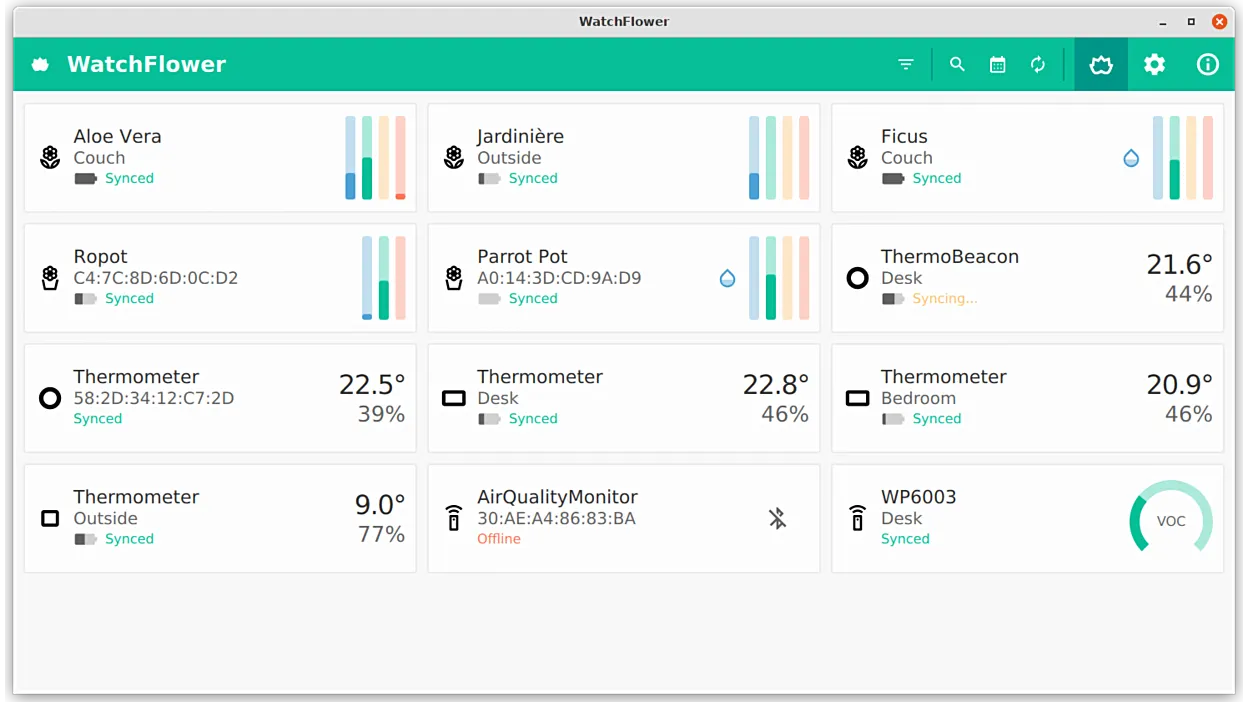Click the Bedroom location label

[918, 398]
